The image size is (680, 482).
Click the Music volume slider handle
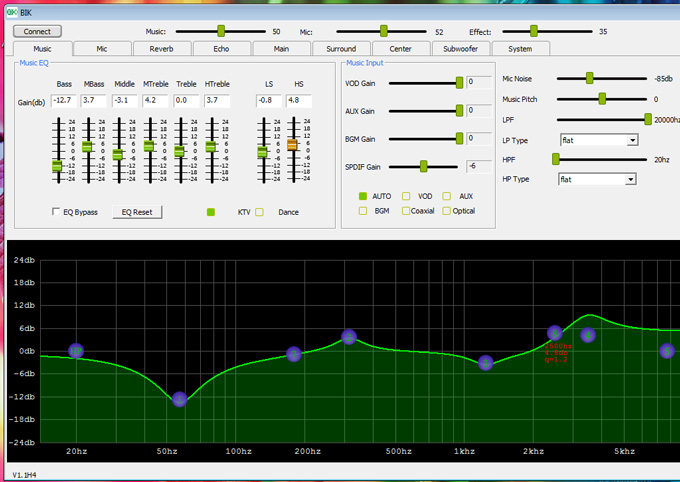pyautogui.click(x=221, y=31)
